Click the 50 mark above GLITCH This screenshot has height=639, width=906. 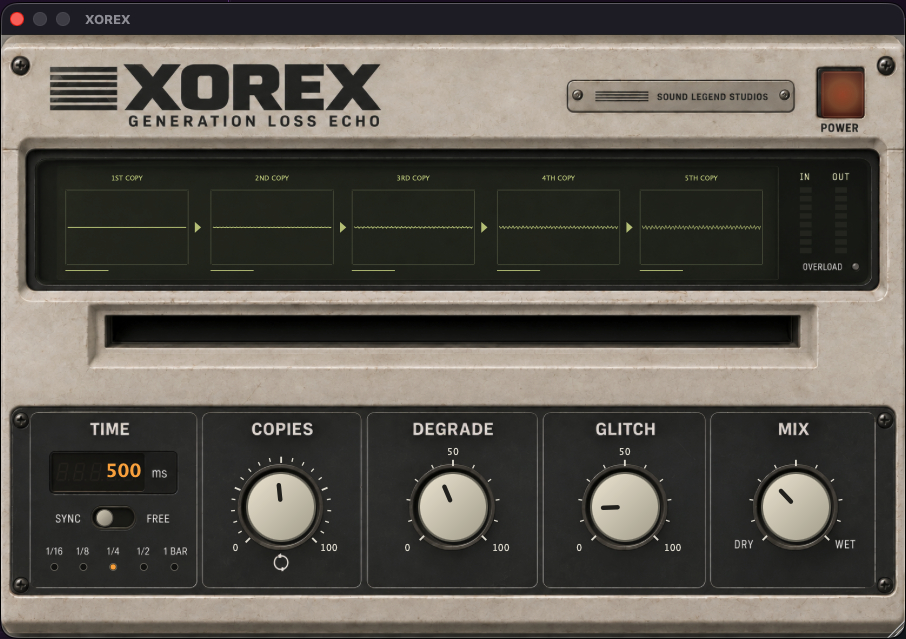(x=625, y=452)
